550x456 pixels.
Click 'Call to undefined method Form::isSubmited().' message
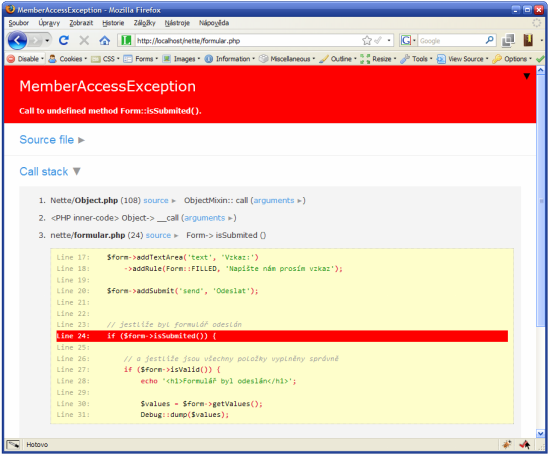point(110,111)
